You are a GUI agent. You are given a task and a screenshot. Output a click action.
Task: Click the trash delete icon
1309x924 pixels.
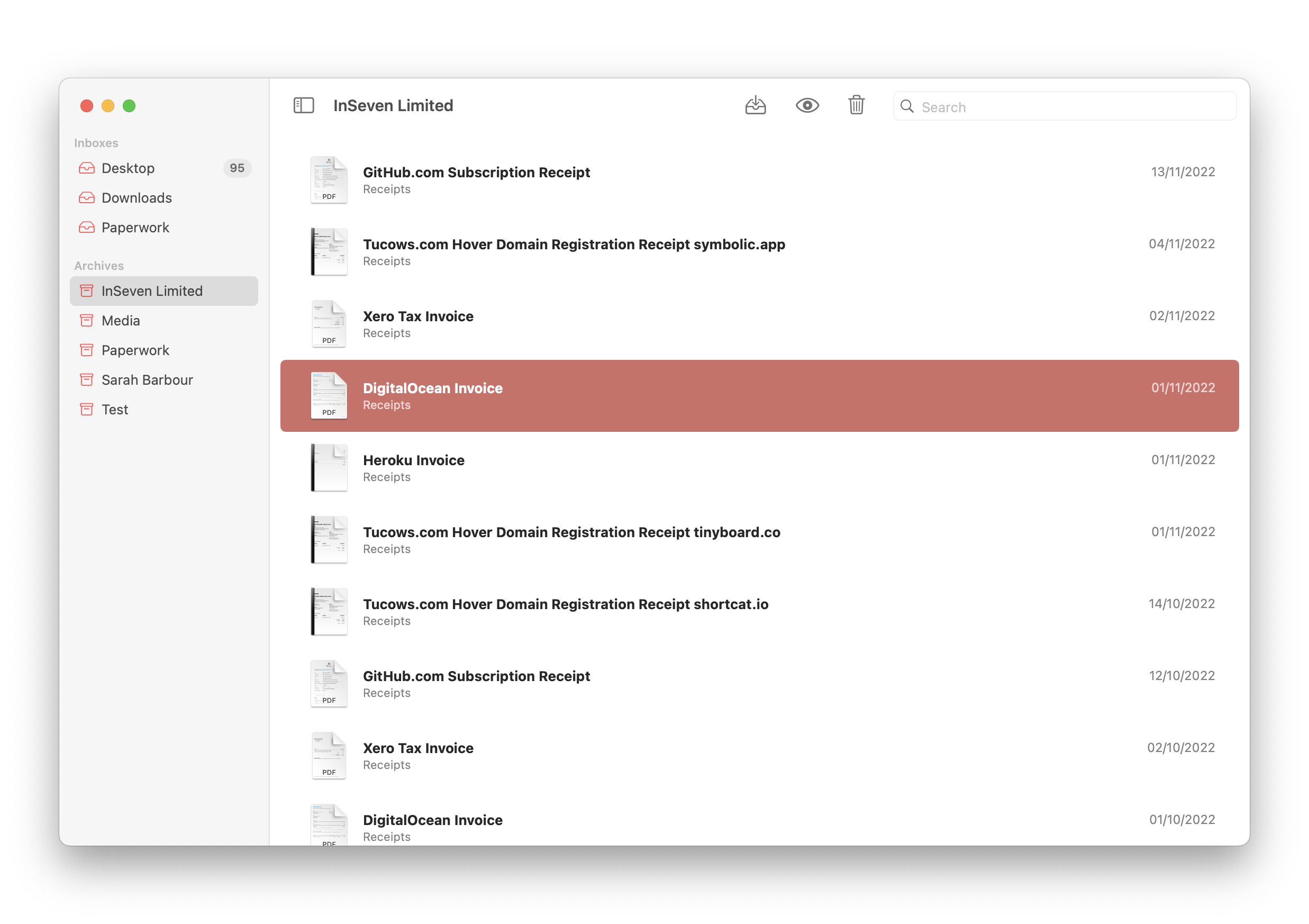pyautogui.click(x=856, y=105)
